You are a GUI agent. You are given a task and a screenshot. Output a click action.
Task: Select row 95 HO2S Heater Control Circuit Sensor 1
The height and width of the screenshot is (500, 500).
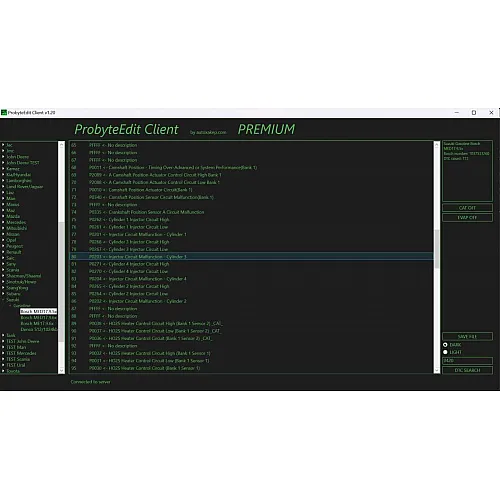point(251,368)
